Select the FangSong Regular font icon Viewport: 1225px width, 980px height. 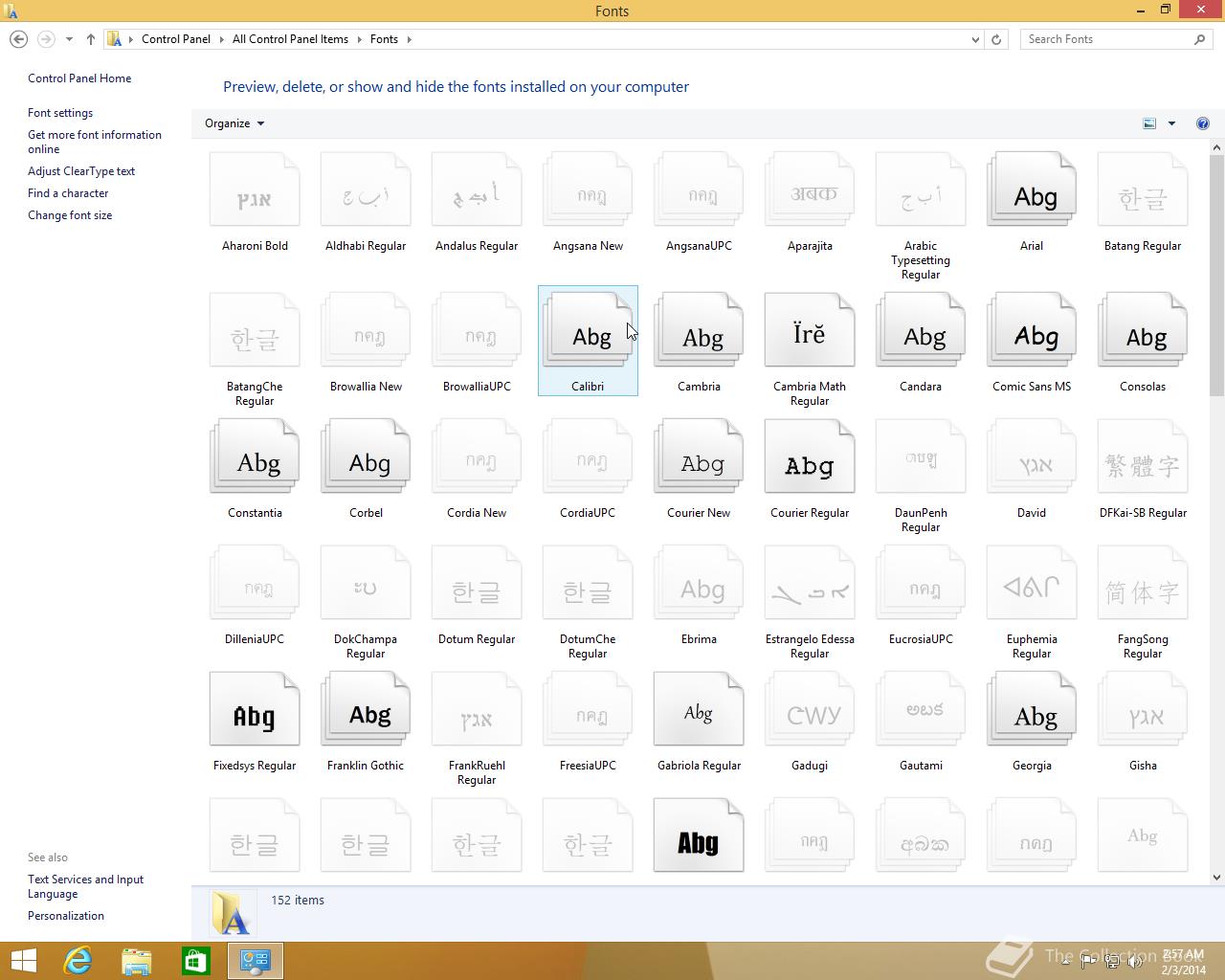(x=1143, y=584)
